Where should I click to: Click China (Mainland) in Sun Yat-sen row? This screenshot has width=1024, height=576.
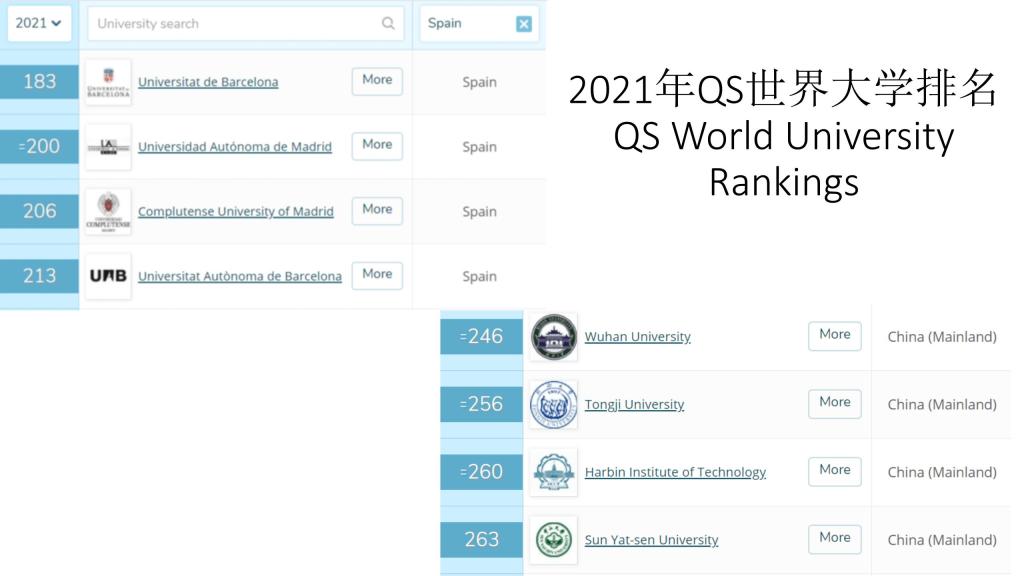(x=942, y=540)
